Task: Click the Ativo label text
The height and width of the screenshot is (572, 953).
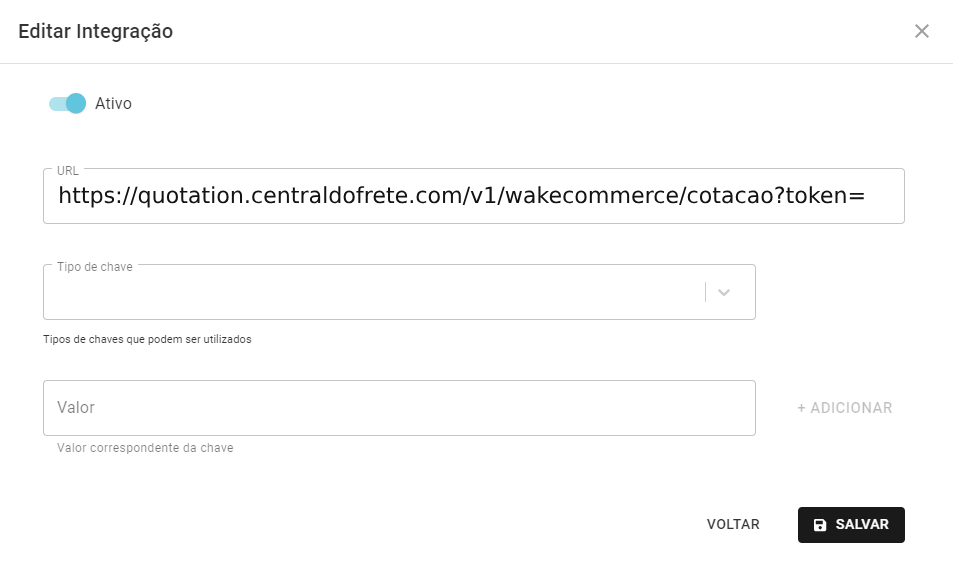Action: (113, 103)
